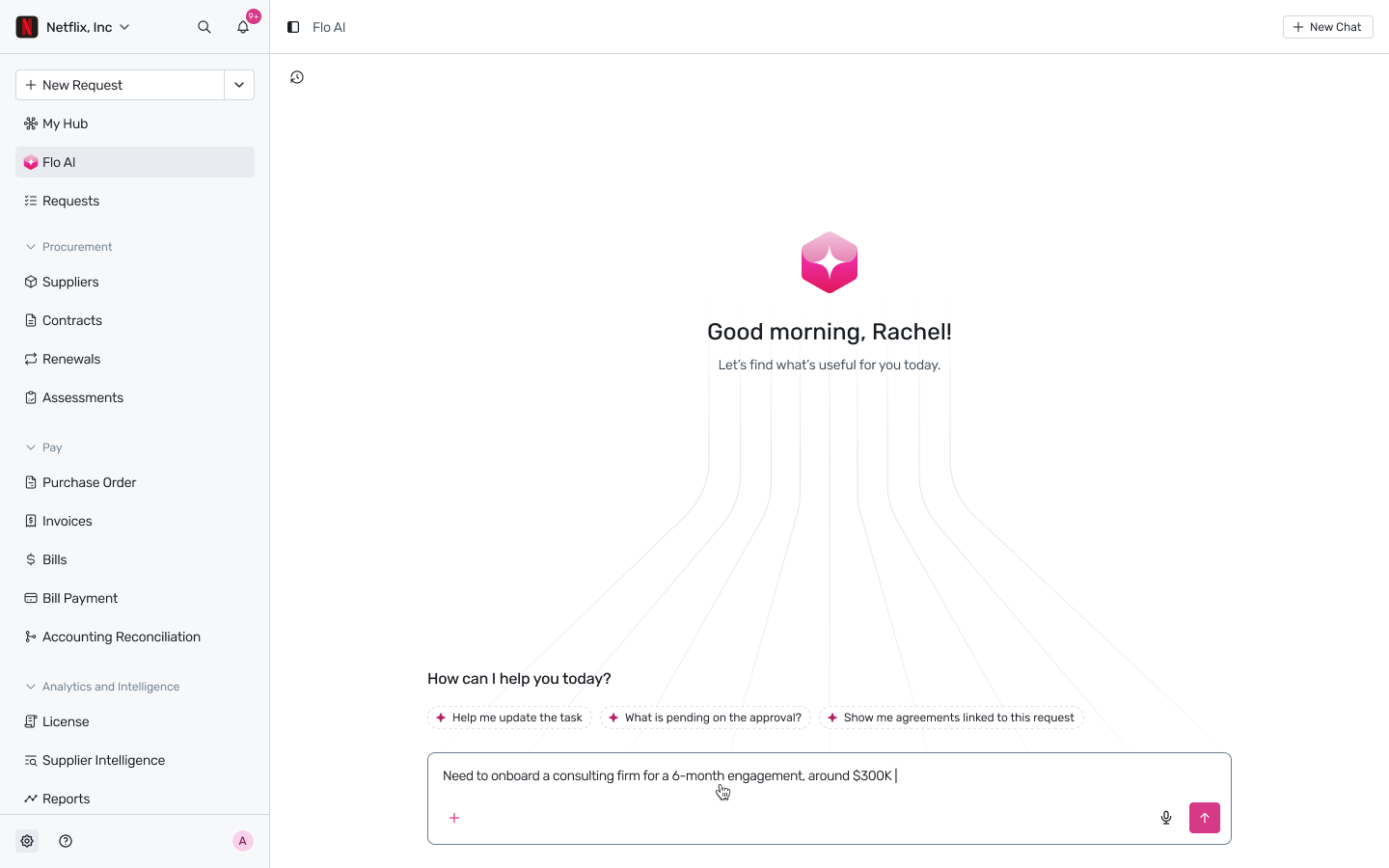This screenshot has width=1389, height=868.
Task: Choose 'Show me agreements linked to this request'
Action: (951, 718)
